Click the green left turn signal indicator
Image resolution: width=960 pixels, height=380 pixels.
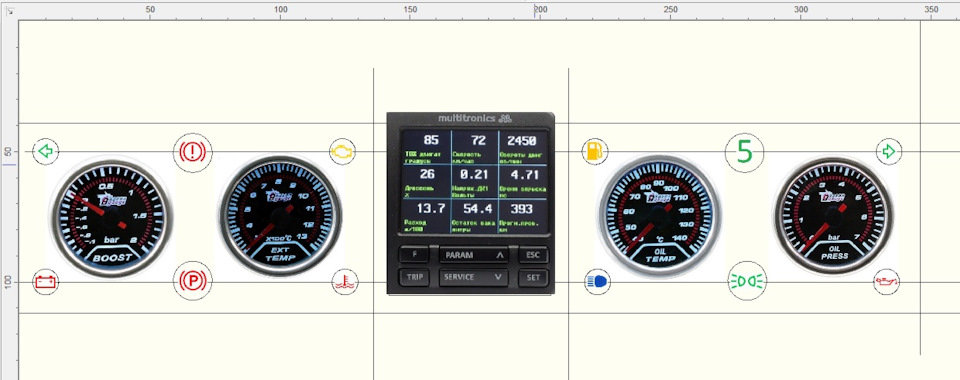click(46, 151)
